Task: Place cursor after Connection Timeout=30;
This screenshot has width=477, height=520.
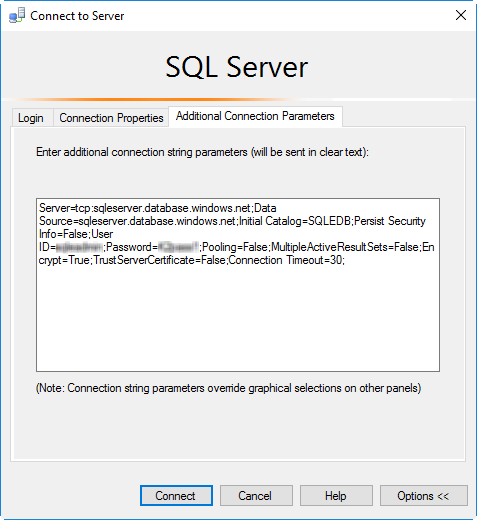Action: 345,260
